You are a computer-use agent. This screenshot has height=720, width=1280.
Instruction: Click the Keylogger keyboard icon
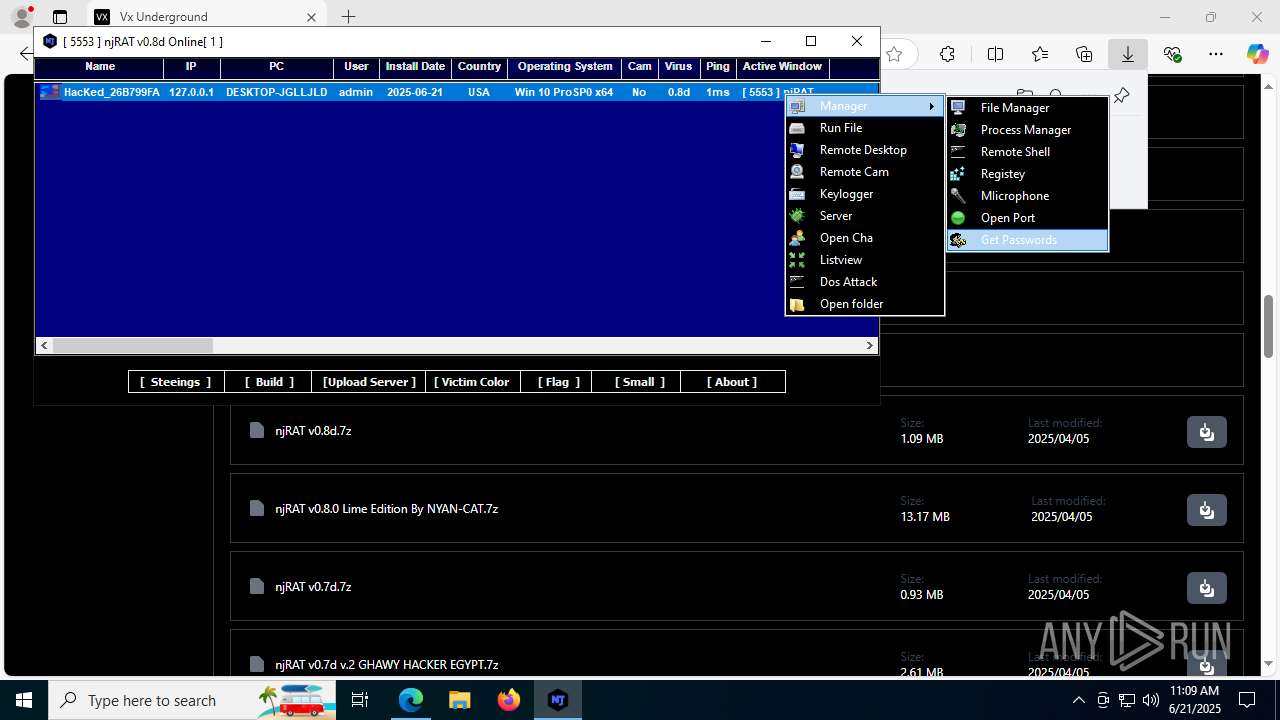click(797, 194)
